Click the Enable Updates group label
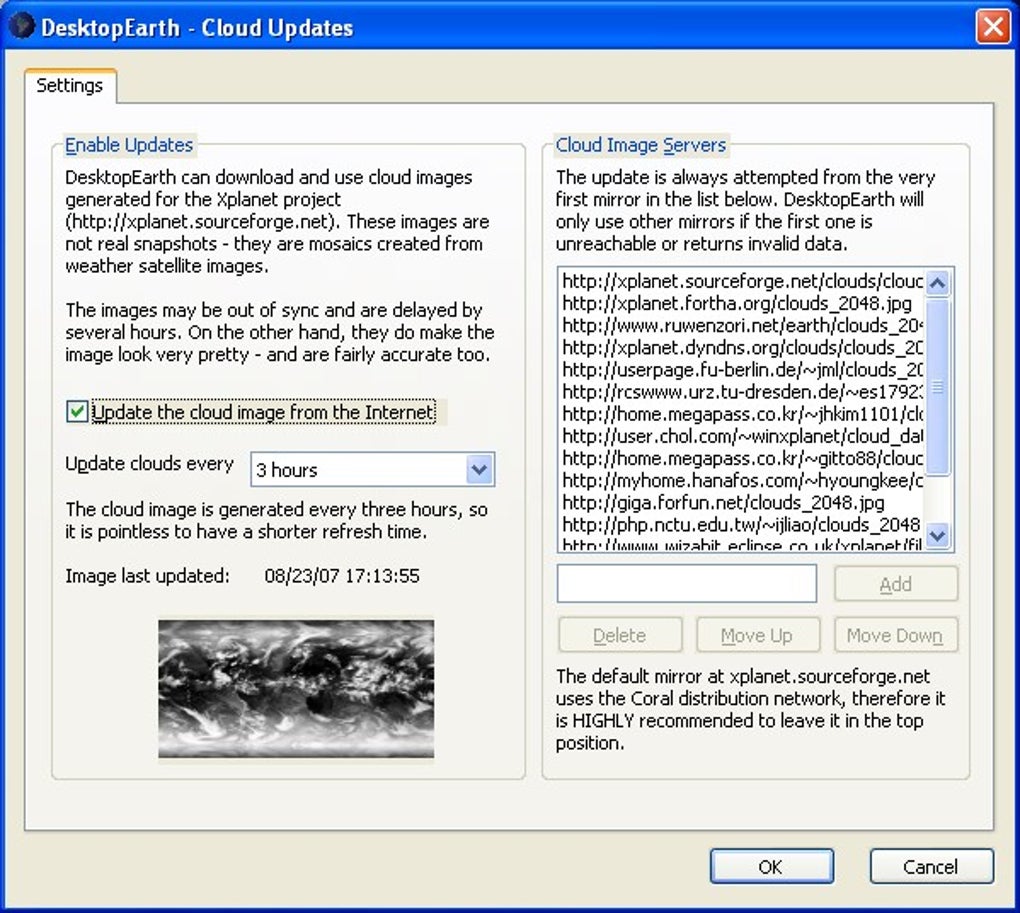This screenshot has height=913, width=1020. 129,144
